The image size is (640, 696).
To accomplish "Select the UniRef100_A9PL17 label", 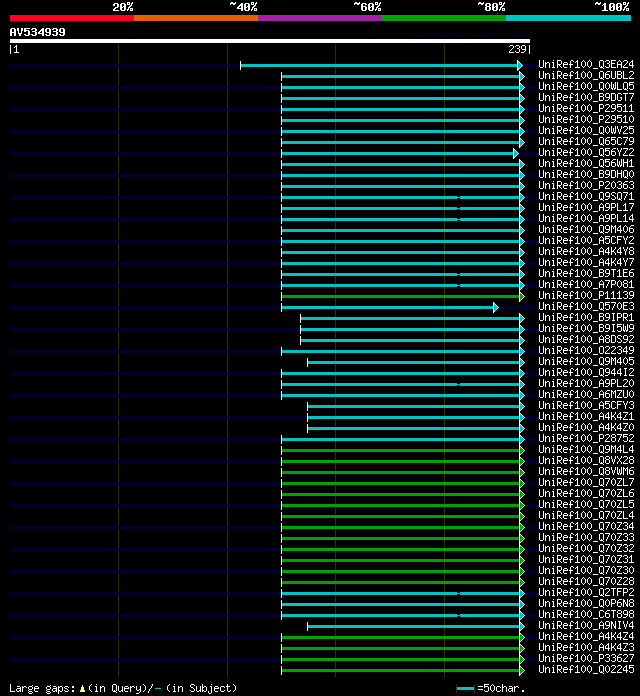I will (586, 207).
